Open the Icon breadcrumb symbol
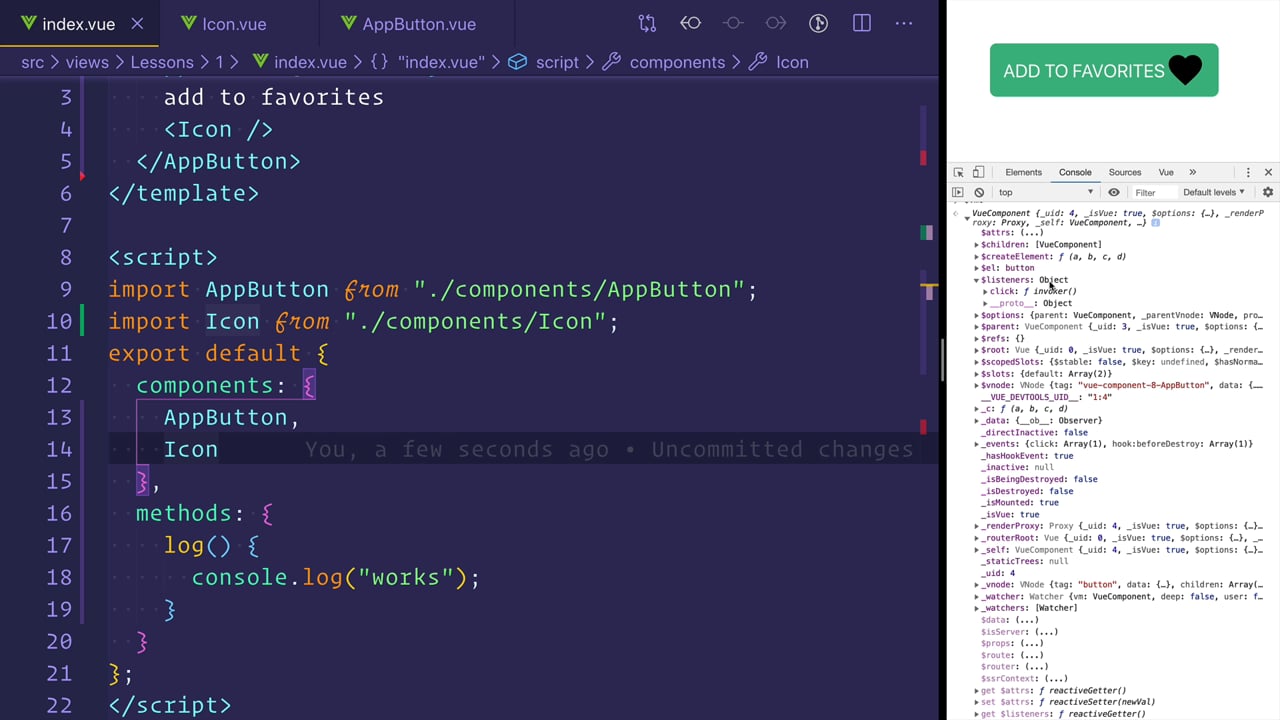The height and width of the screenshot is (720, 1280). point(779,62)
